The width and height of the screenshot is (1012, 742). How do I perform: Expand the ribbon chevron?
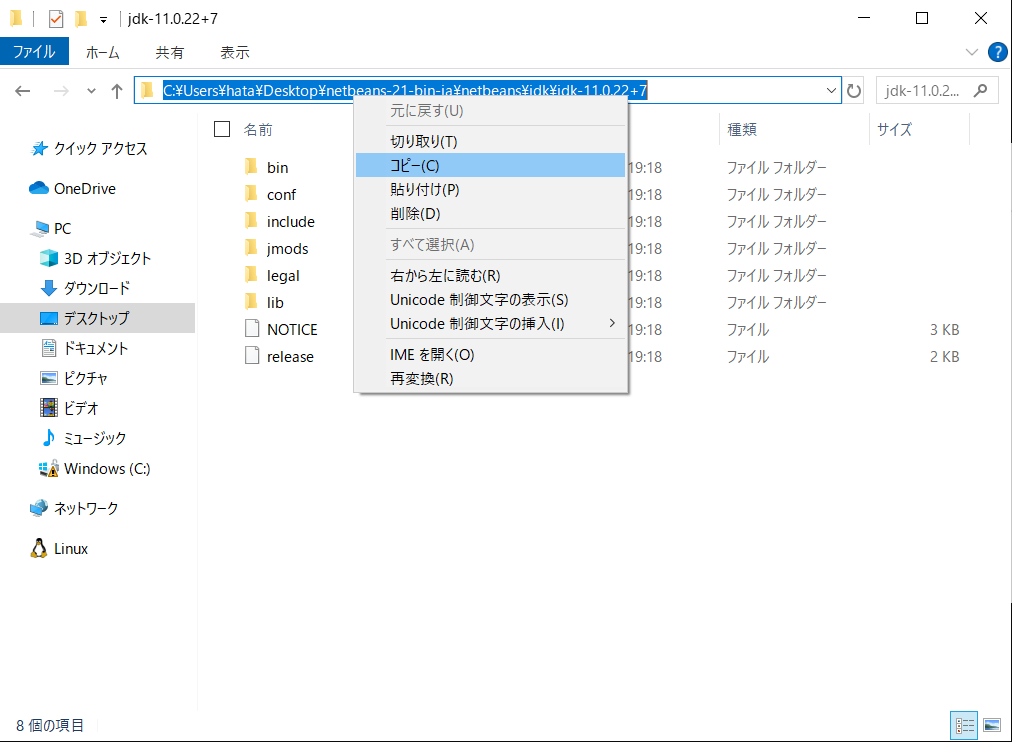click(x=971, y=52)
